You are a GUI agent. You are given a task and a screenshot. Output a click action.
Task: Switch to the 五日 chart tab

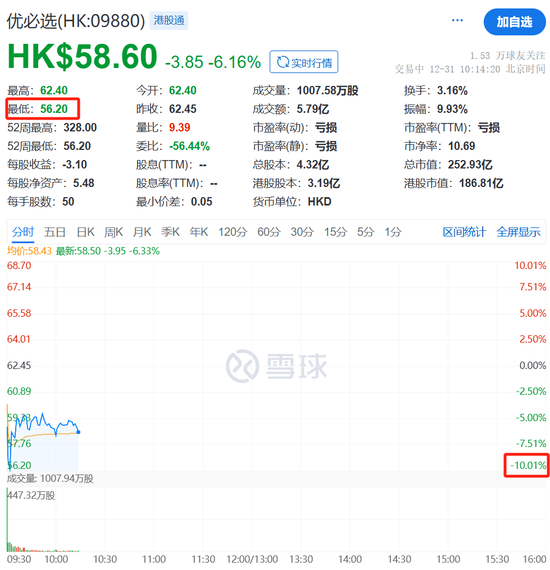tap(55, 232)
